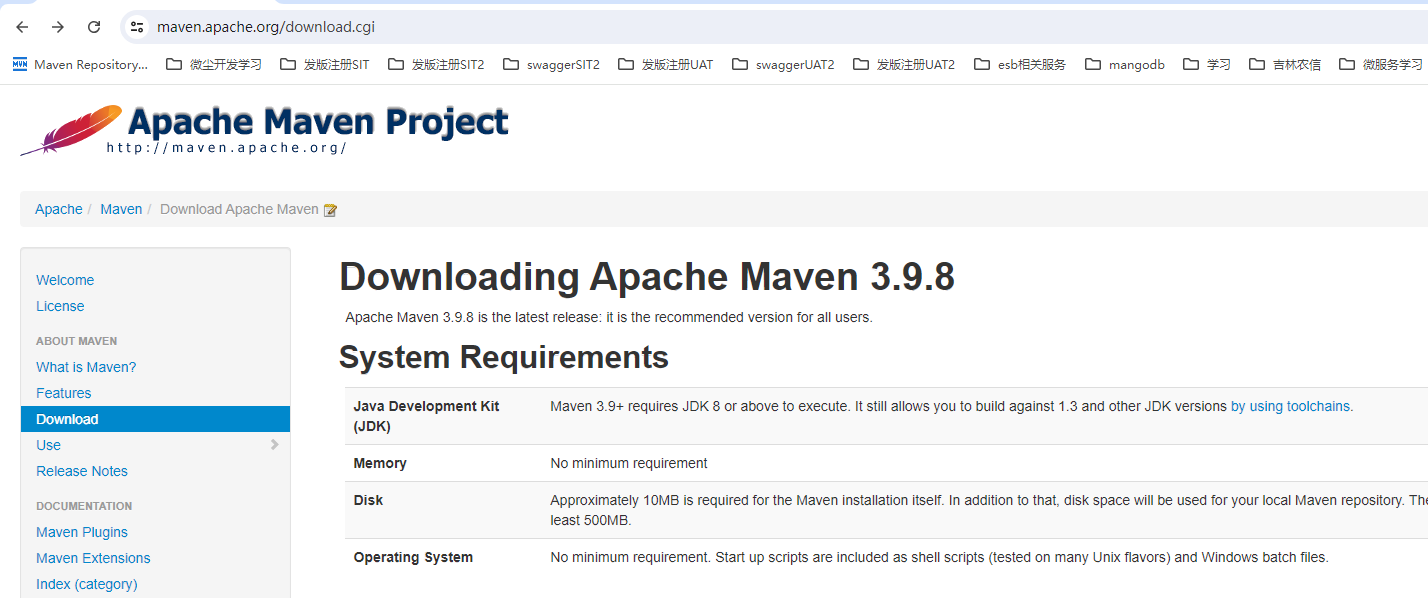Open the Maven Repository bookmark
Image resolution: width=1428 pixels, height=598 pixels.
pos(80,64)
